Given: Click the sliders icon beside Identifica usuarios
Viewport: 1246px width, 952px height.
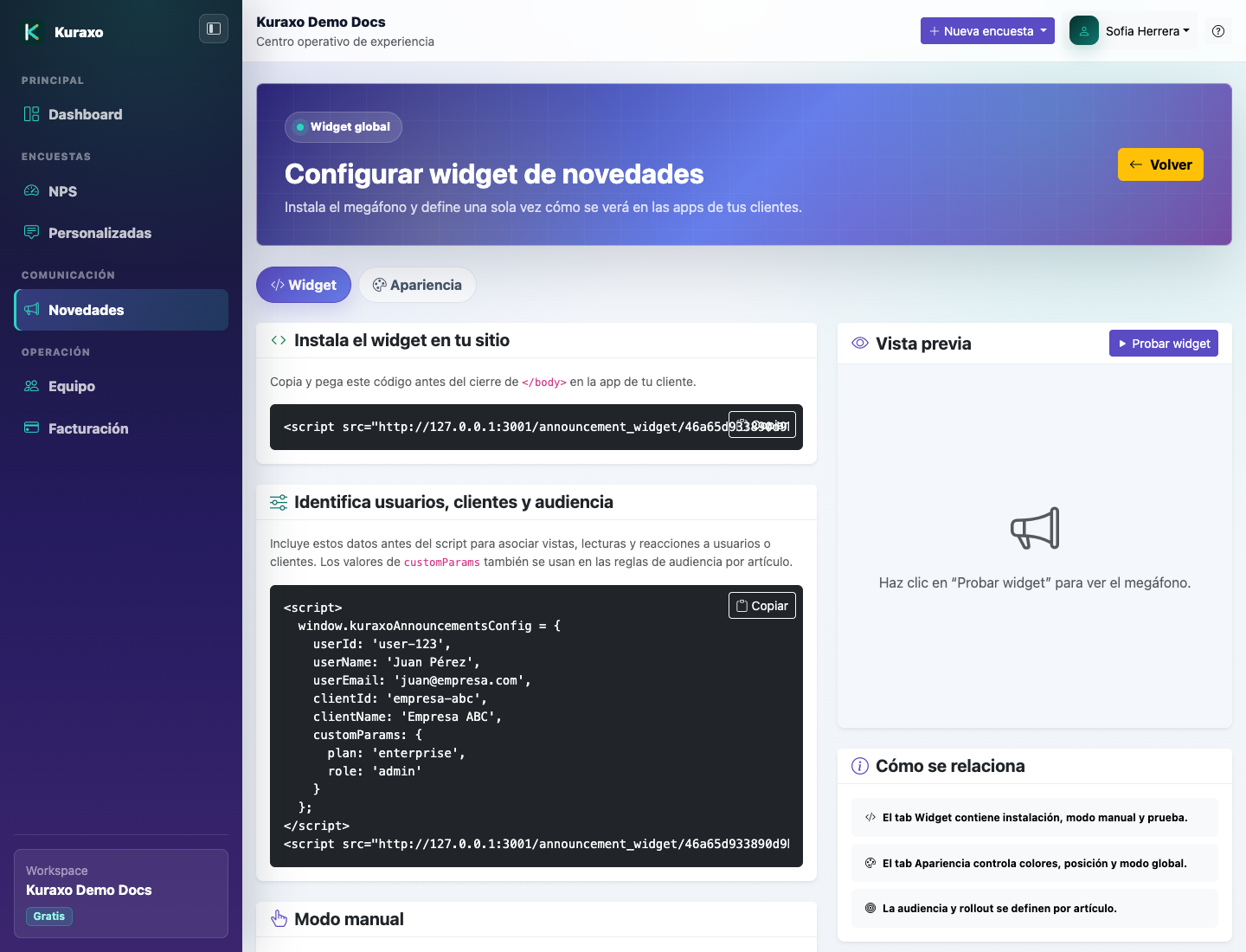Looking at the screenshot, I should [x=279, y=502].
